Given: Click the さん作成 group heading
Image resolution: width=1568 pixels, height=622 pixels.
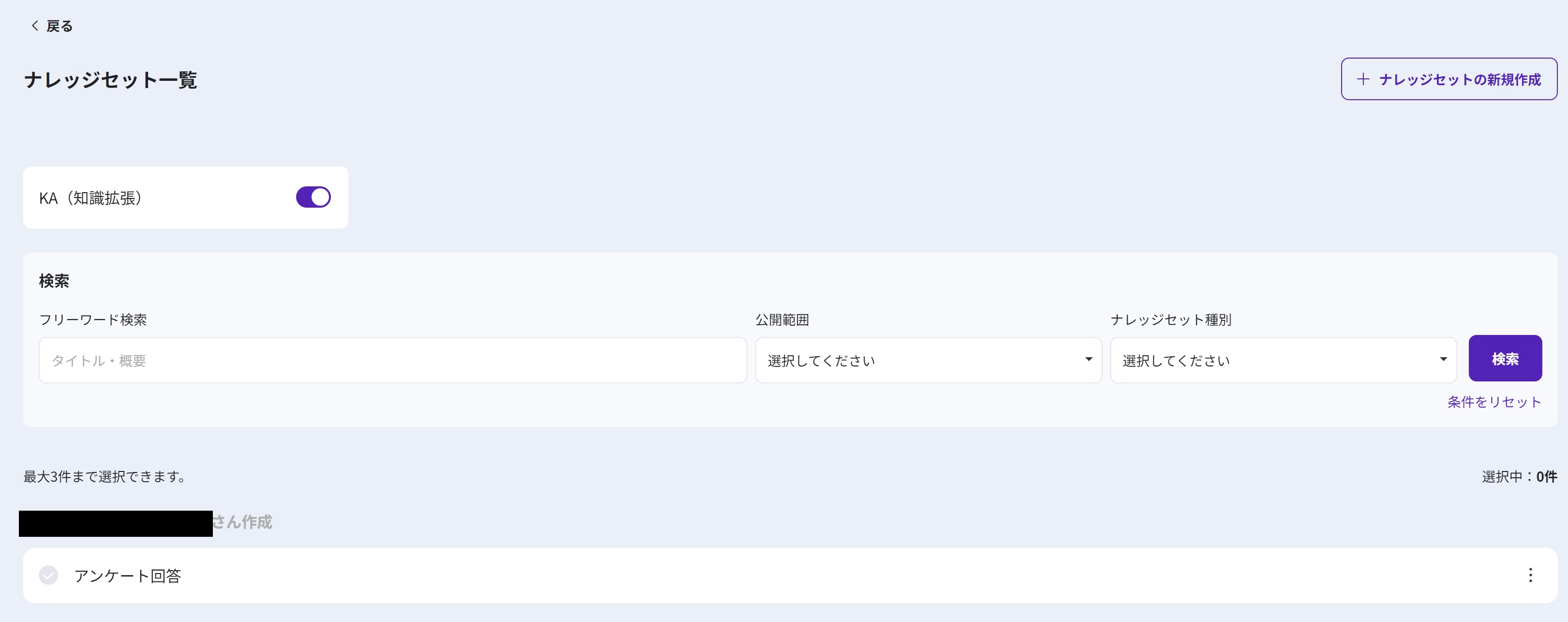Looking at the screenshot, I should pos(241,522).
